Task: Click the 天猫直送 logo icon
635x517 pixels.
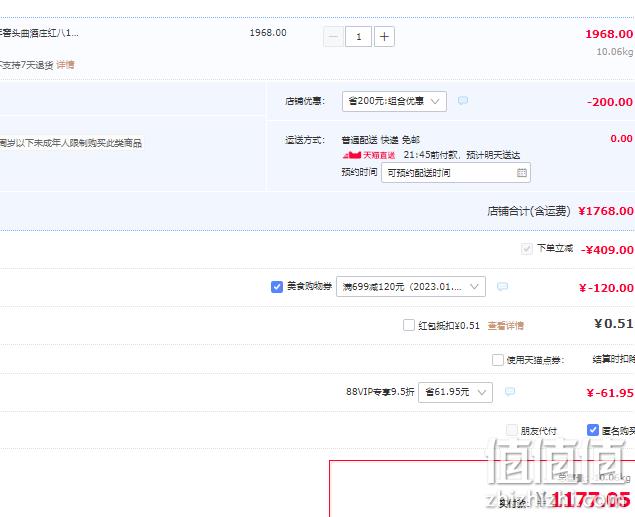Action: (369, 155)
